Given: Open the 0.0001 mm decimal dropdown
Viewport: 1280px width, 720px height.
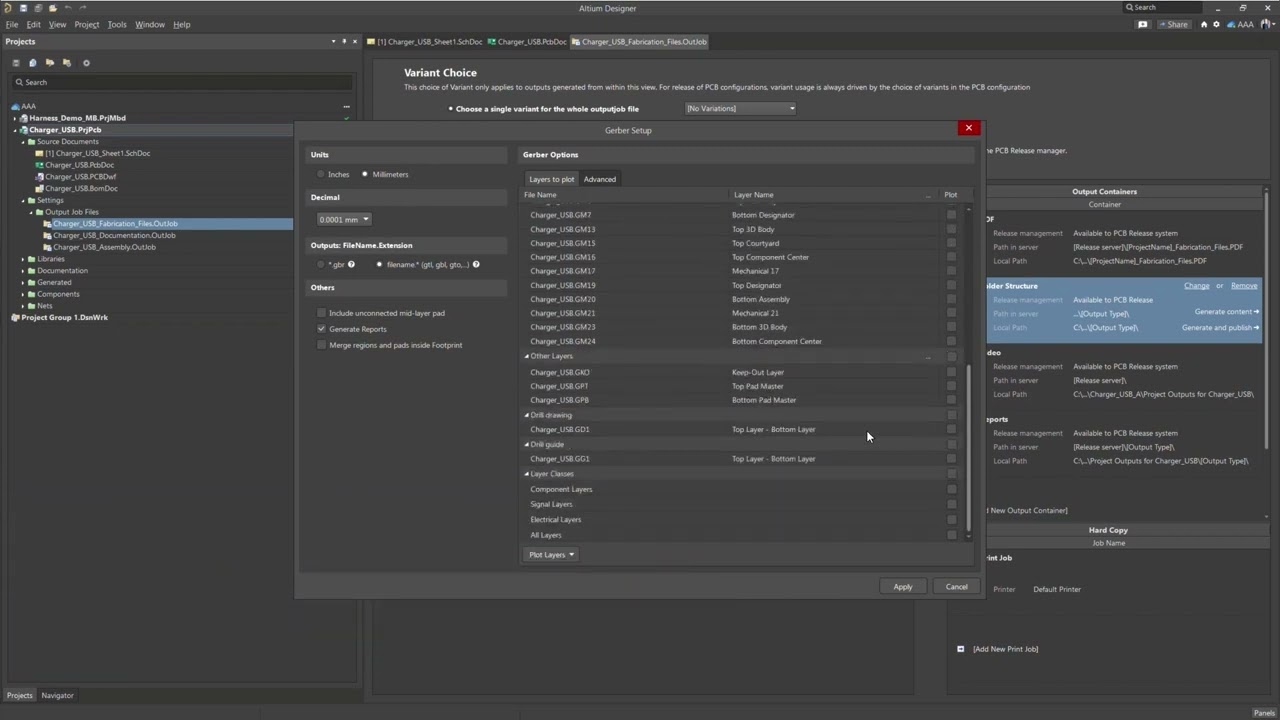Looking at the screenshot, I should pyautogui.click(x=344, y=219).
